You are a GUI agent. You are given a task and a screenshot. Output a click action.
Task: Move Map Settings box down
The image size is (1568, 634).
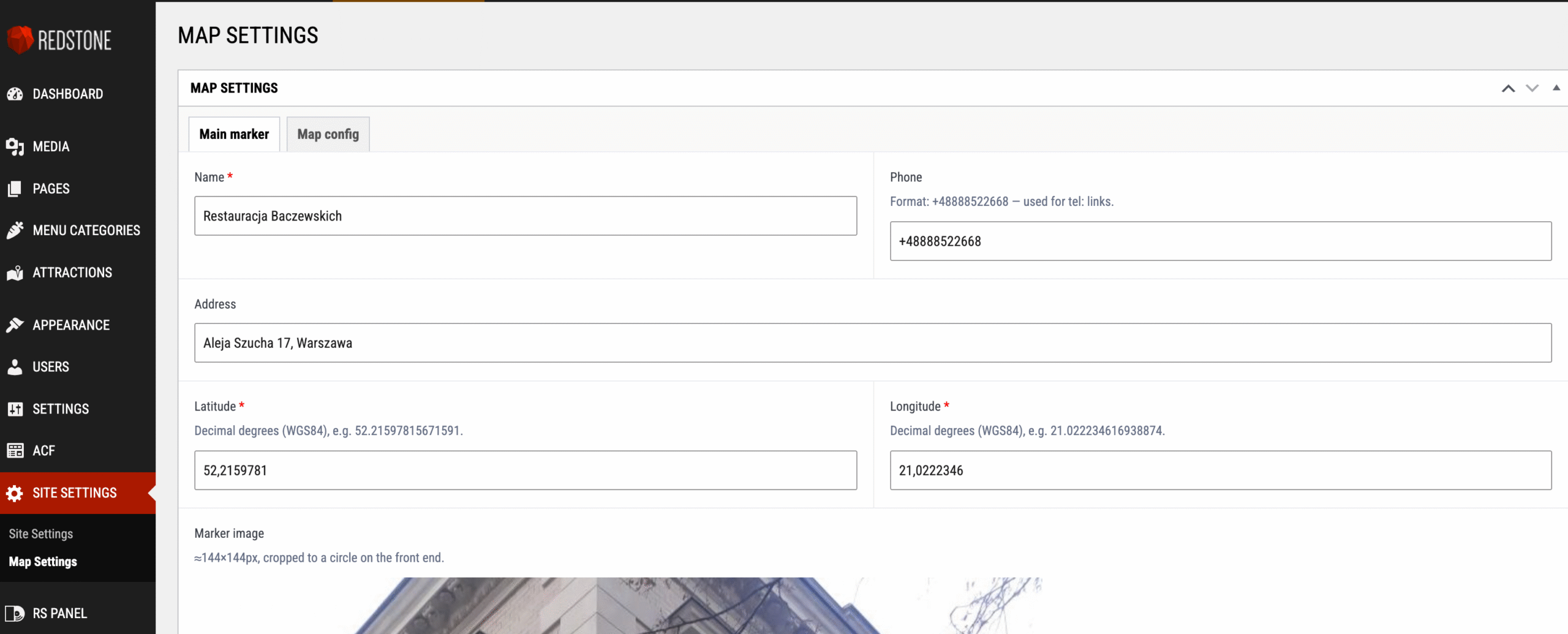pyautogui.click(x=1532, y=88)
